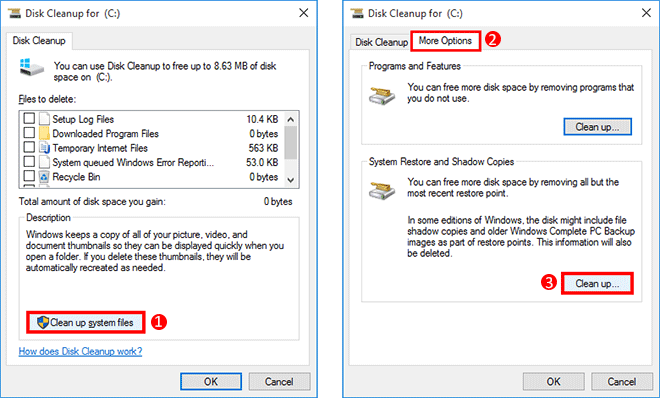Click the drive icon beside the Disk Cleanup description

(x=32, y=67)
